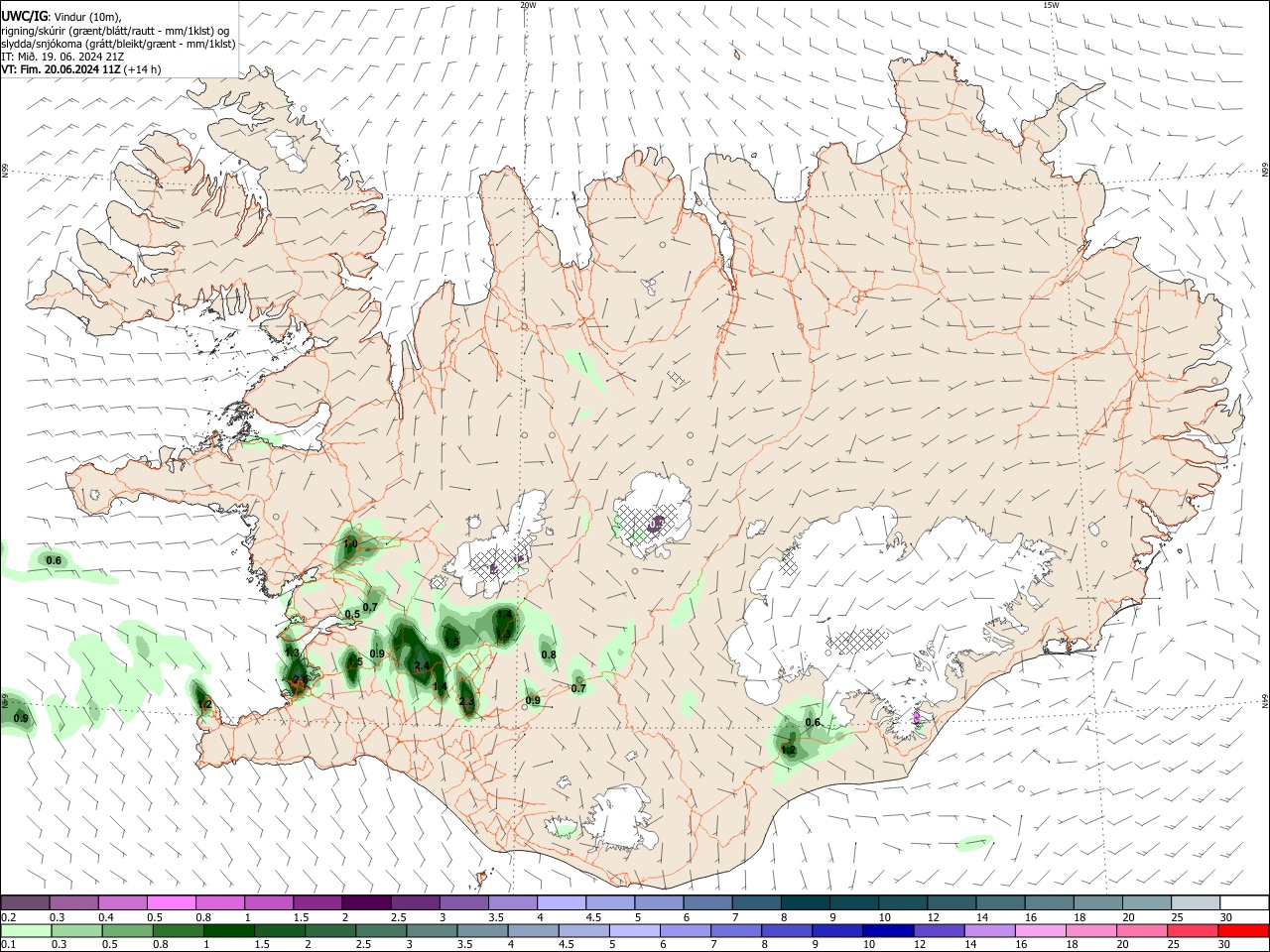Click the '15W' longitude label
Viewport: 1270px width, 952px height.
pyautogui.click(x=1052, y=5)
